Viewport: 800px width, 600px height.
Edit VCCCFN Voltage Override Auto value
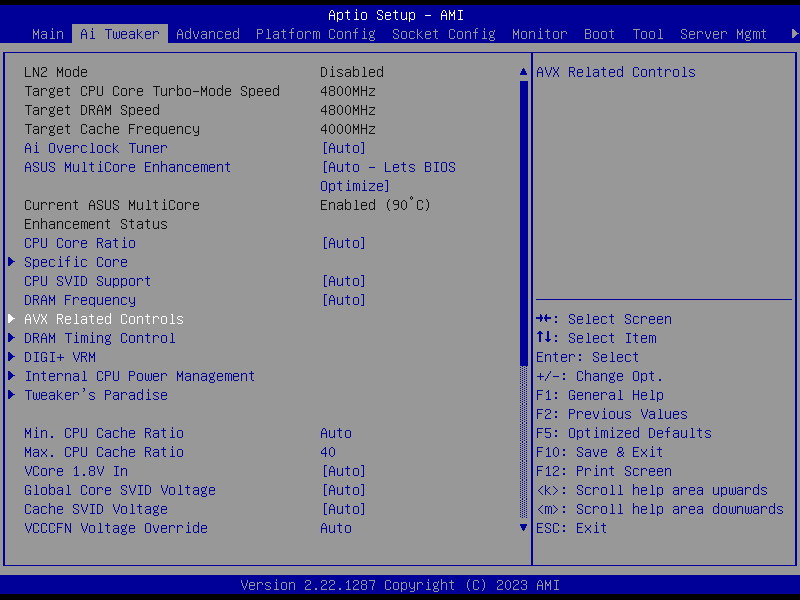pyautogui.click(x=336, y=528)
